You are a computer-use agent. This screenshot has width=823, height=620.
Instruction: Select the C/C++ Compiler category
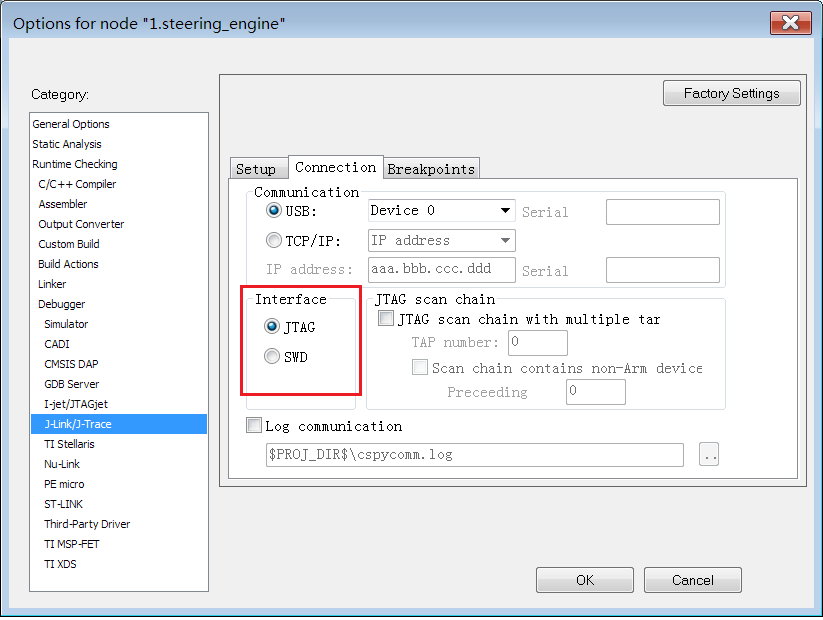(x=72, y=184)
